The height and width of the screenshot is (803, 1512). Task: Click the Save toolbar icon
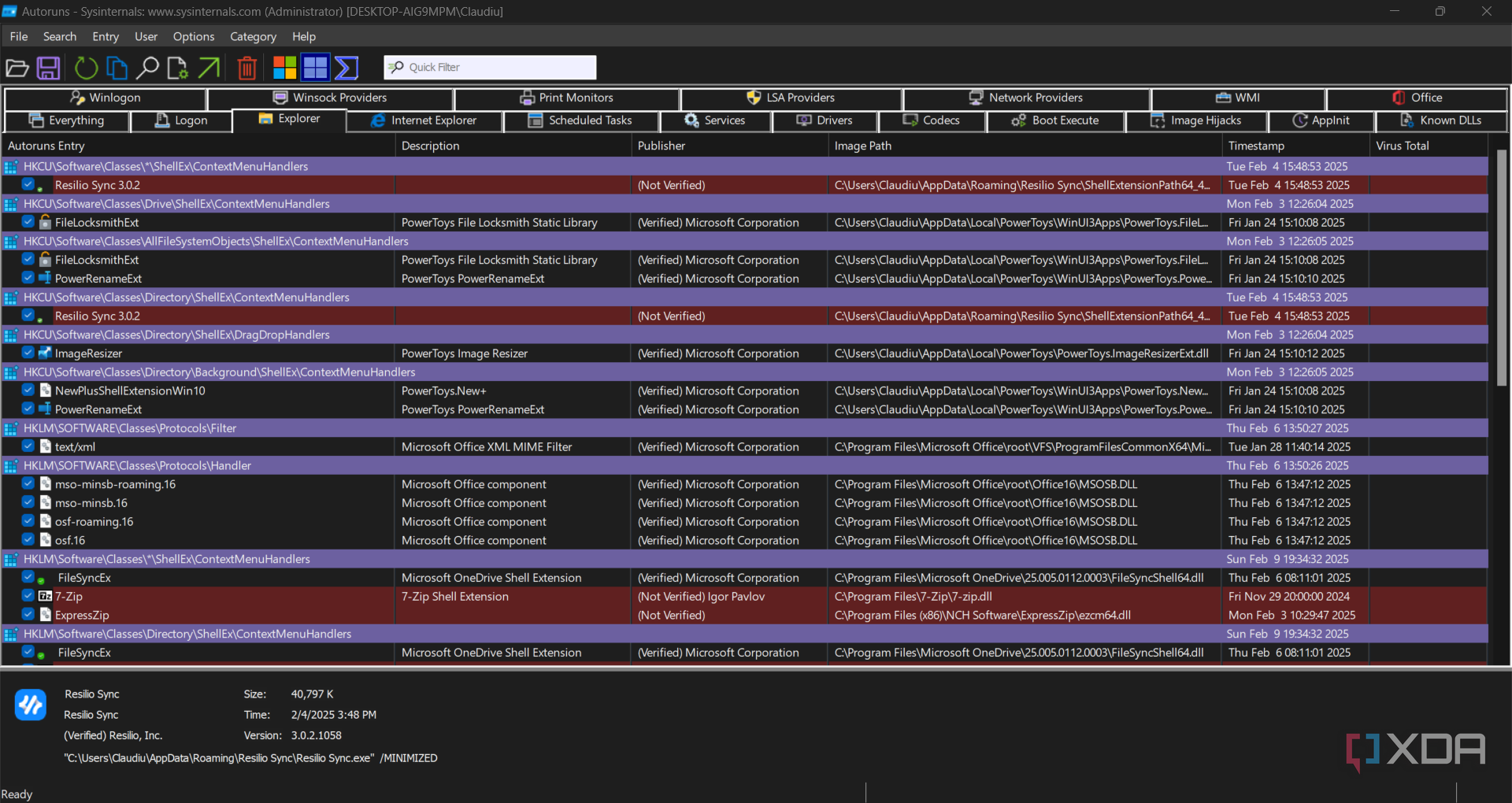[x=49, y=68]
